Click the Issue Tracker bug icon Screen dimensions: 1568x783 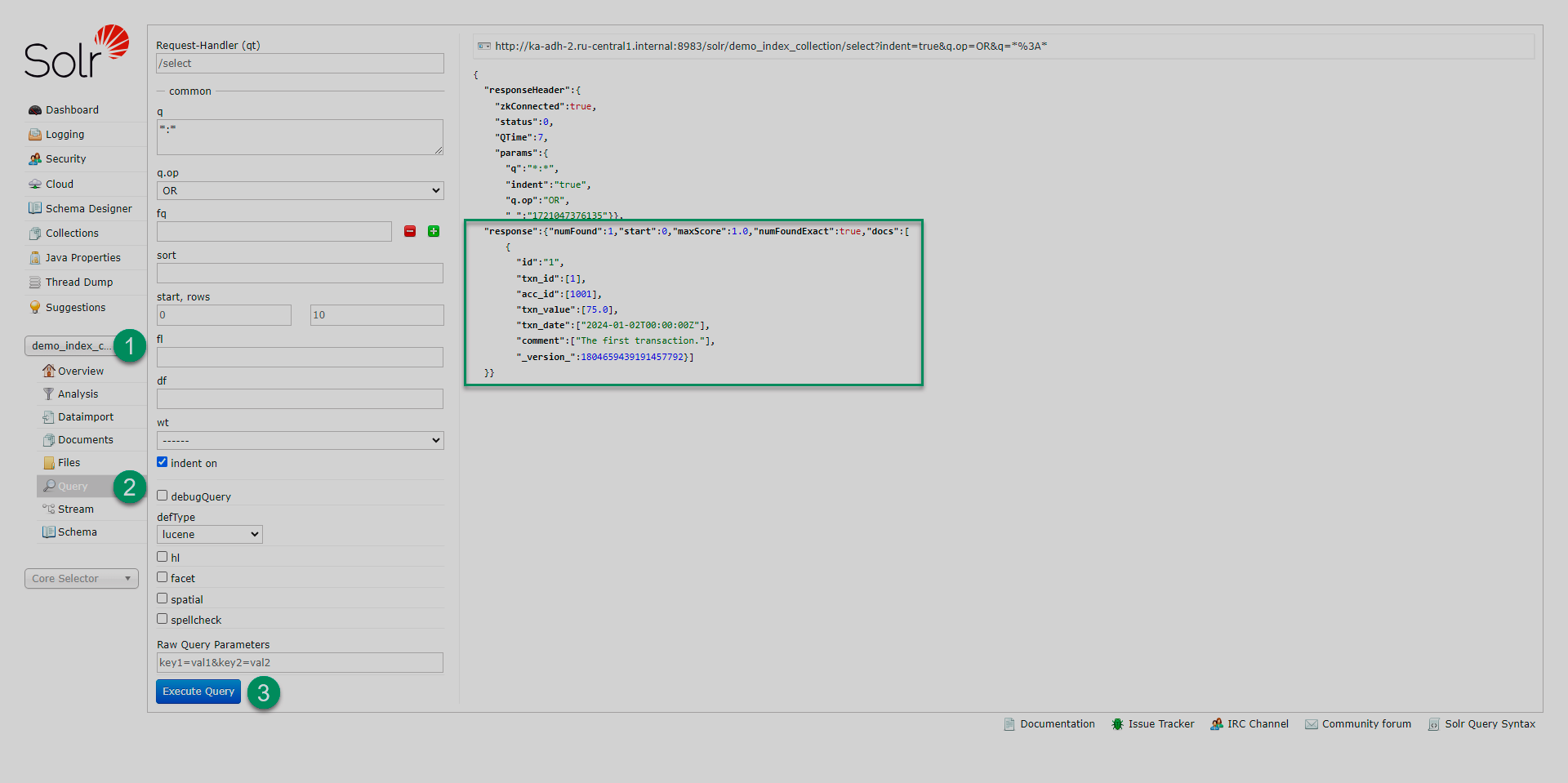pyautogui.click(x=1117, y=724)
